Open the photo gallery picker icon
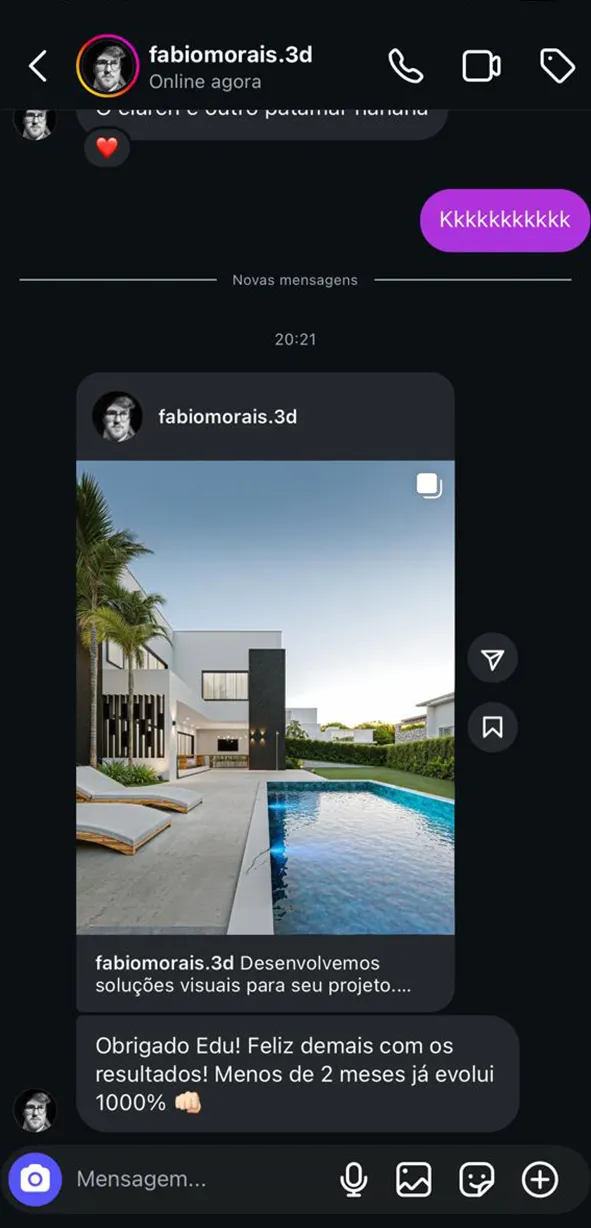Screen dimensions: 591x1228 [414, 1180]
